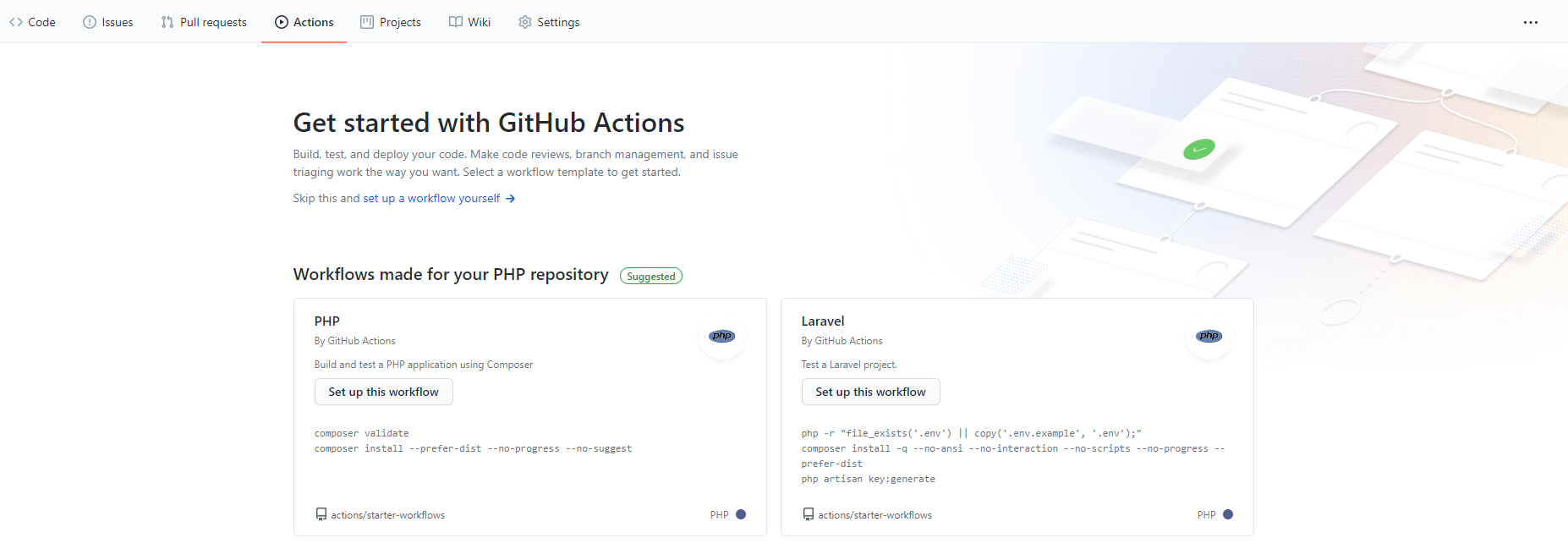Click the Suggested badge
This screenshot has height=560, width=1568.
click(x=650, y=275)
